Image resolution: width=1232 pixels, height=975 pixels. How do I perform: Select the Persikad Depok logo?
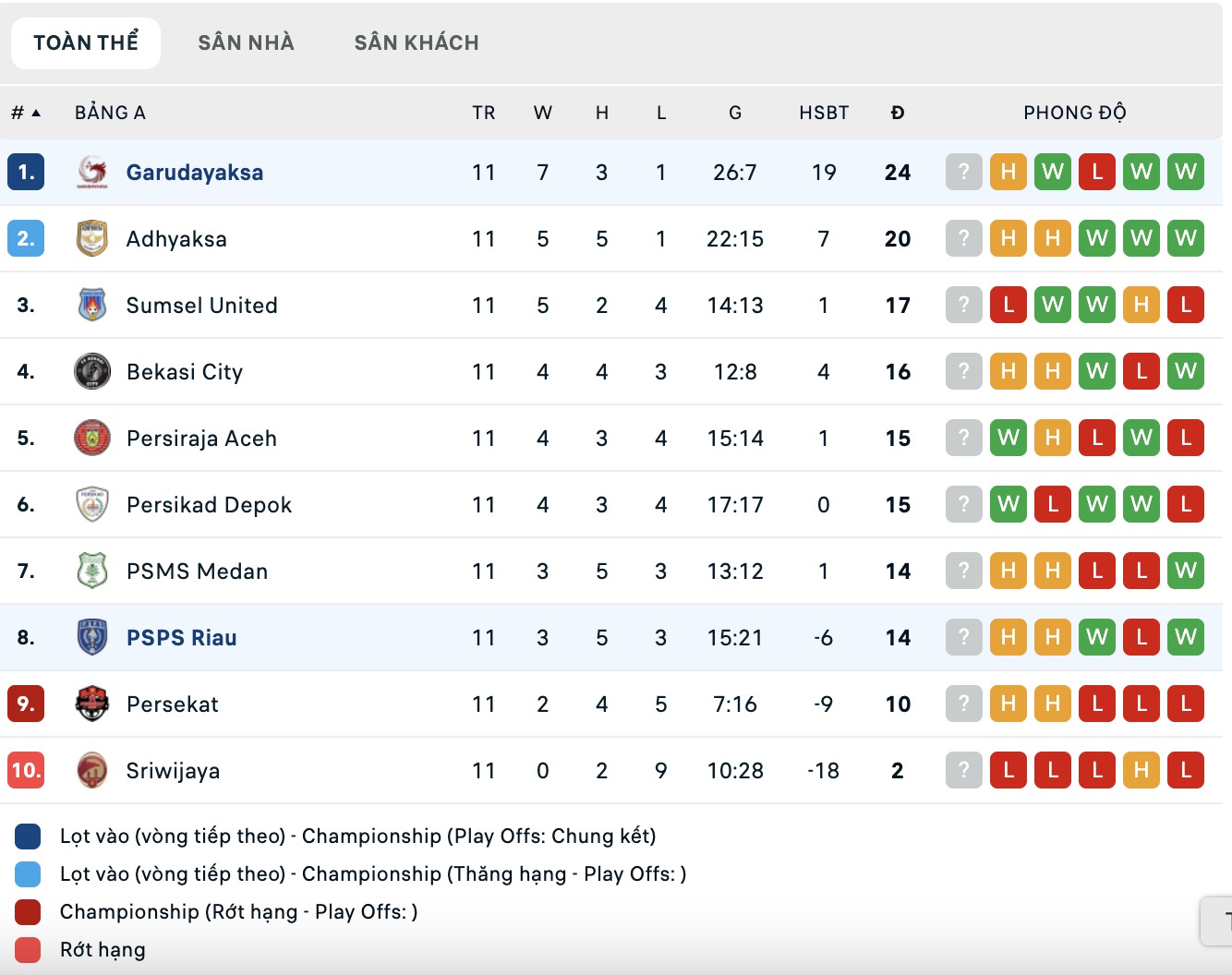click(91, 504)
